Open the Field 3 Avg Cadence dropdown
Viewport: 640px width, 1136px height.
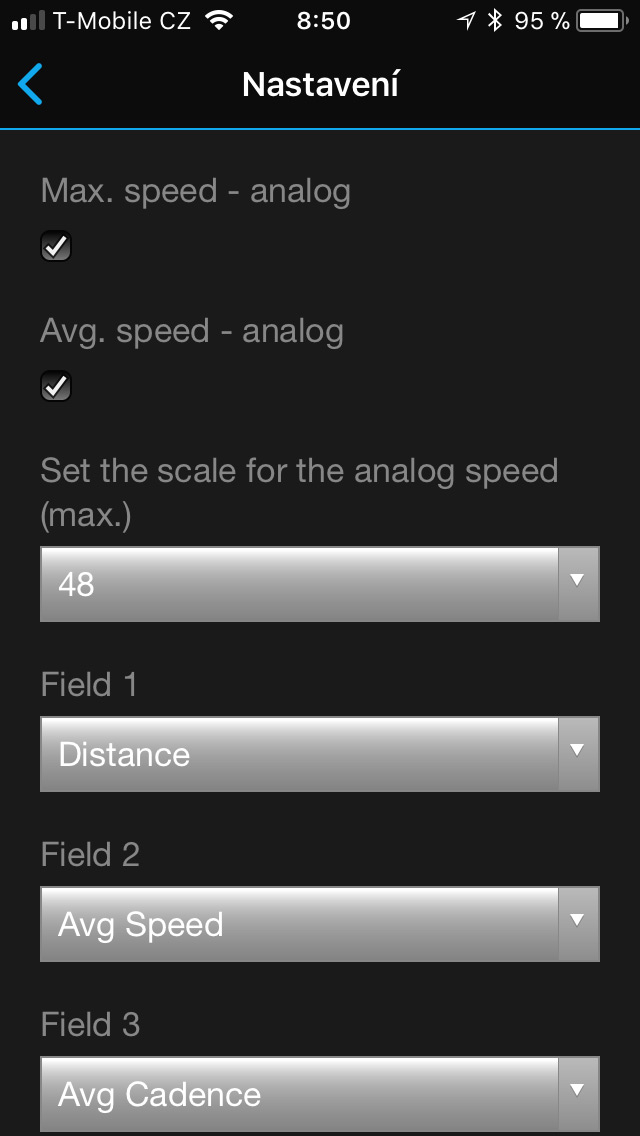pos(300,1094)
